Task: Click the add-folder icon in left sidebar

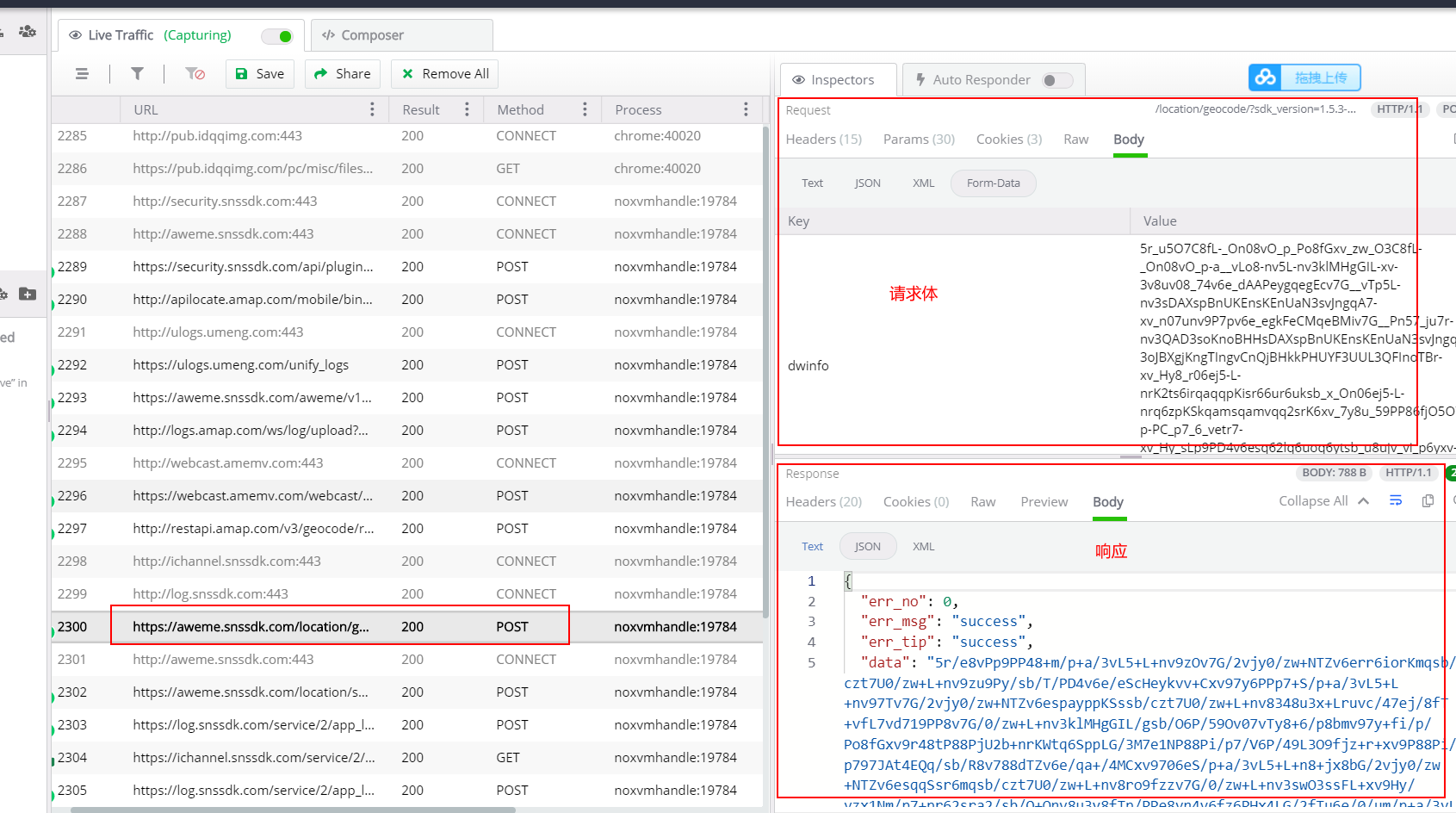Action: (28, 294)
